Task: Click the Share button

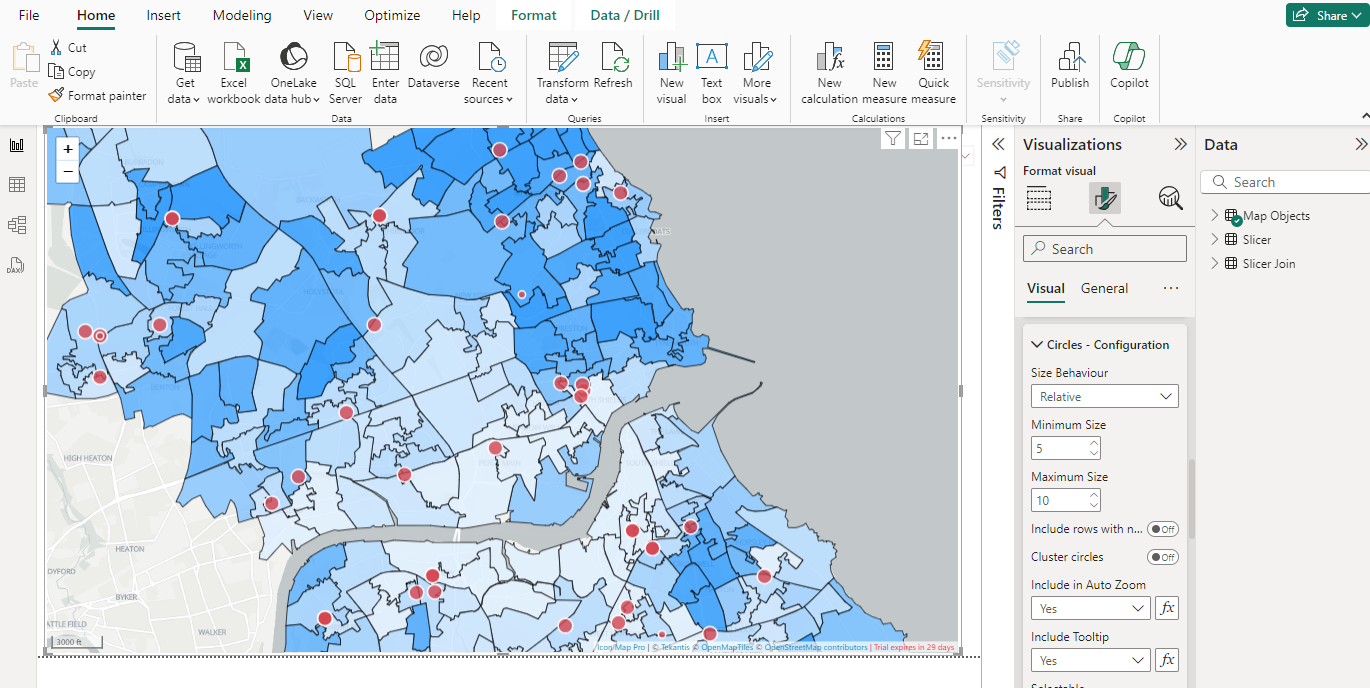Action: tap(1325, 15)
